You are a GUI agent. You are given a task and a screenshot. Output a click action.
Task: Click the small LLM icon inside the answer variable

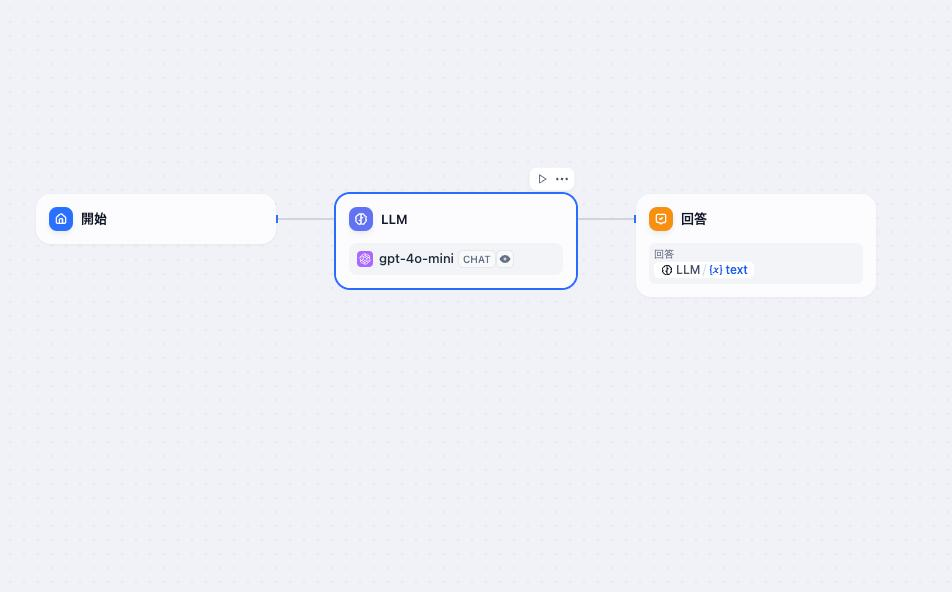[x=667, y=270]
